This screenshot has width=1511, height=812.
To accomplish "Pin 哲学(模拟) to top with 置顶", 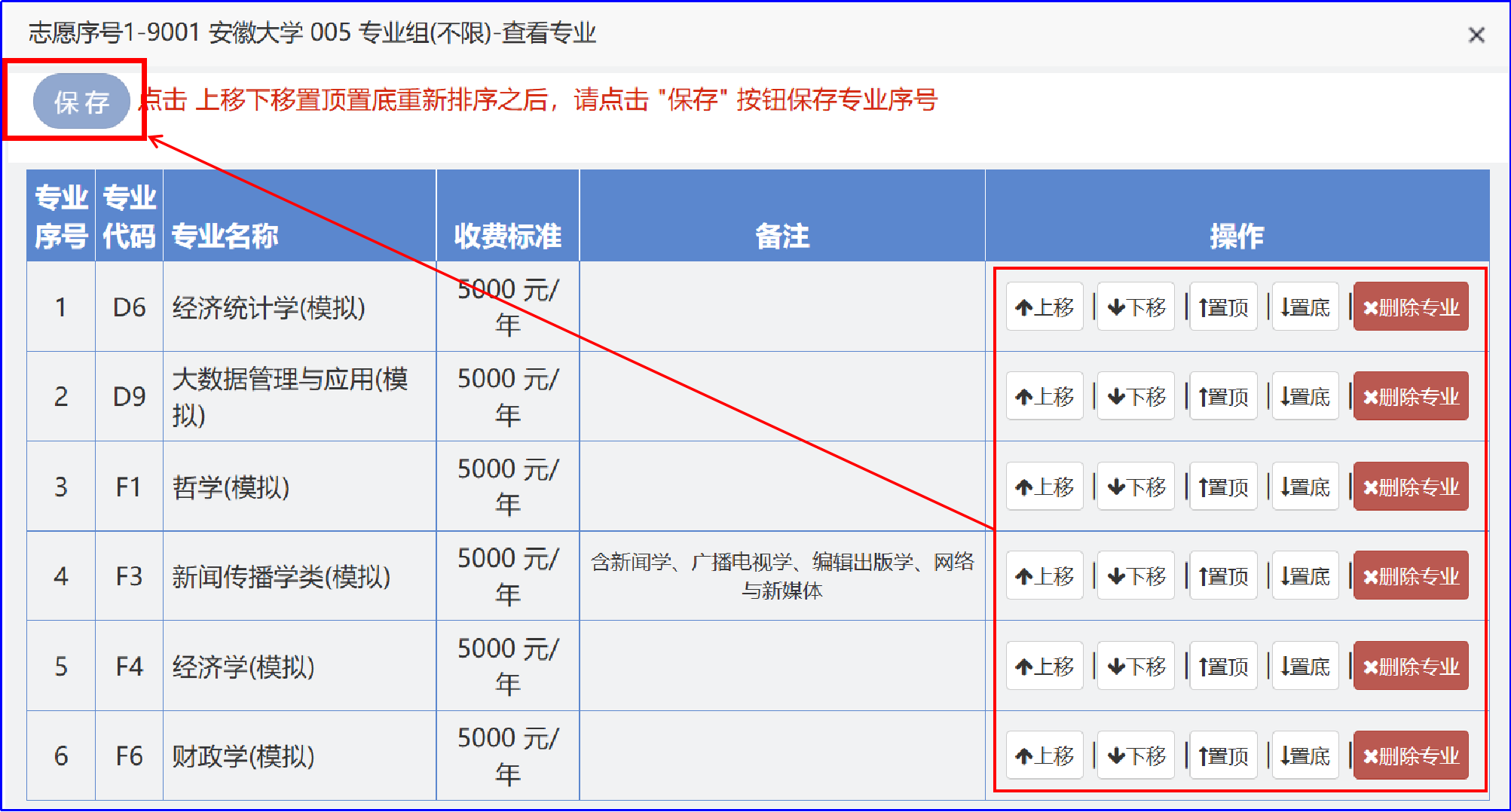I will (x=1222, y=487).
